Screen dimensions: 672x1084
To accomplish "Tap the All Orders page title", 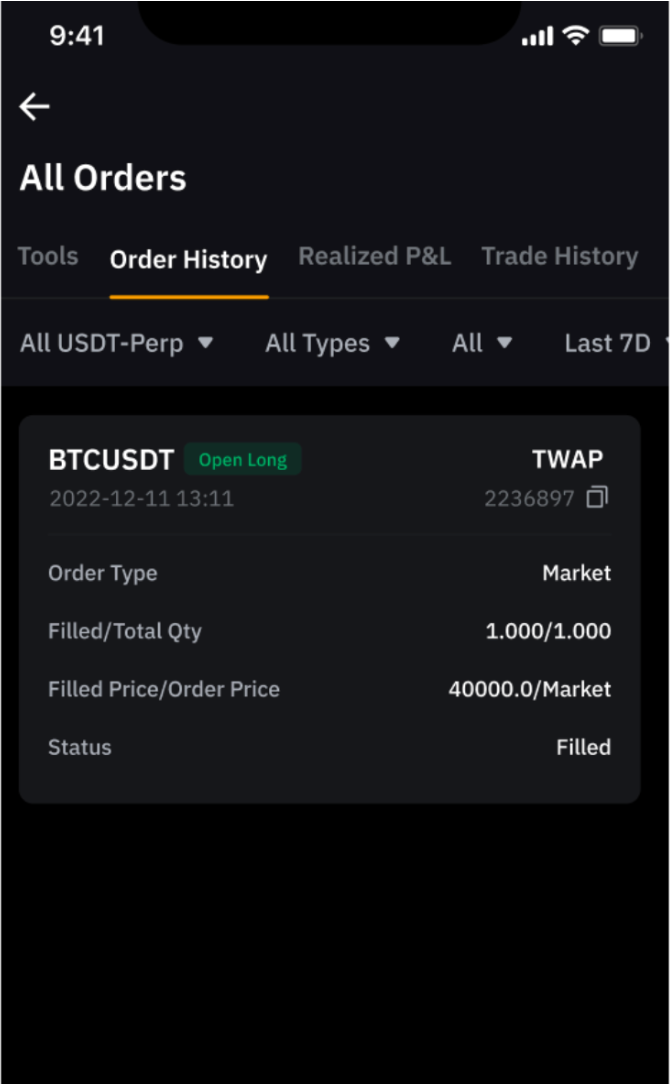I will point(103,178).
